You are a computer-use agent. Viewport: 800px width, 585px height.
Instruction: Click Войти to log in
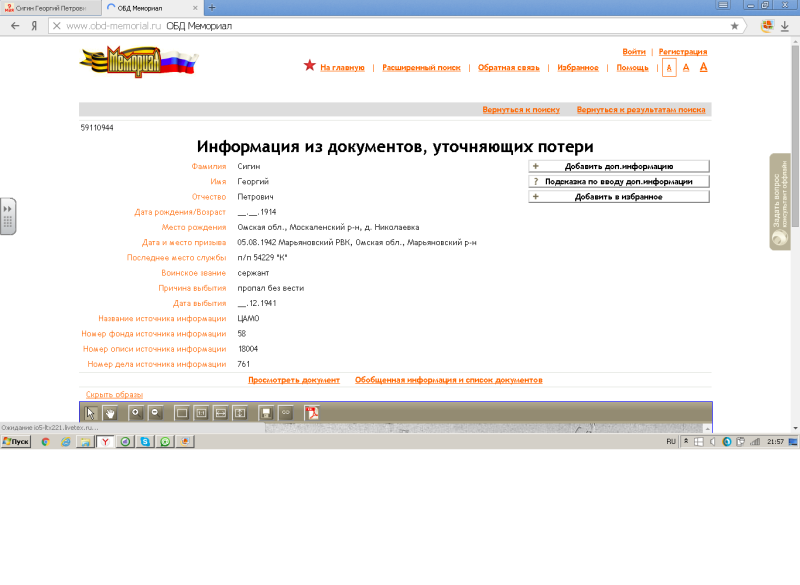(x=634, y=52)
